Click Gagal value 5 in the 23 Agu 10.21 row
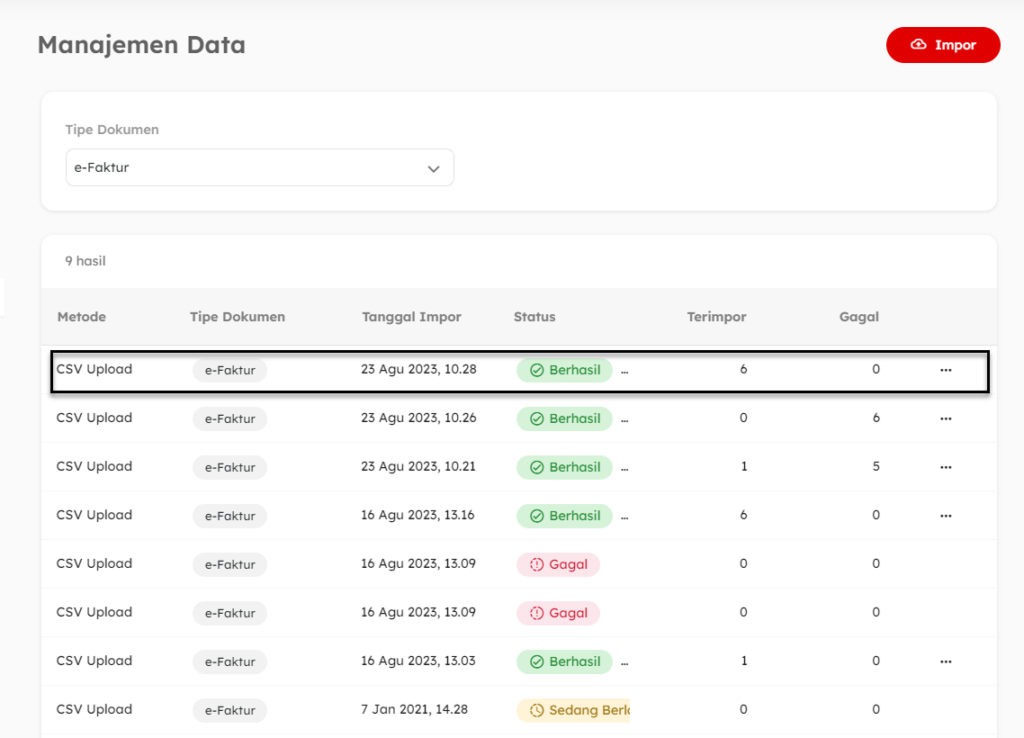 (876, 466)
